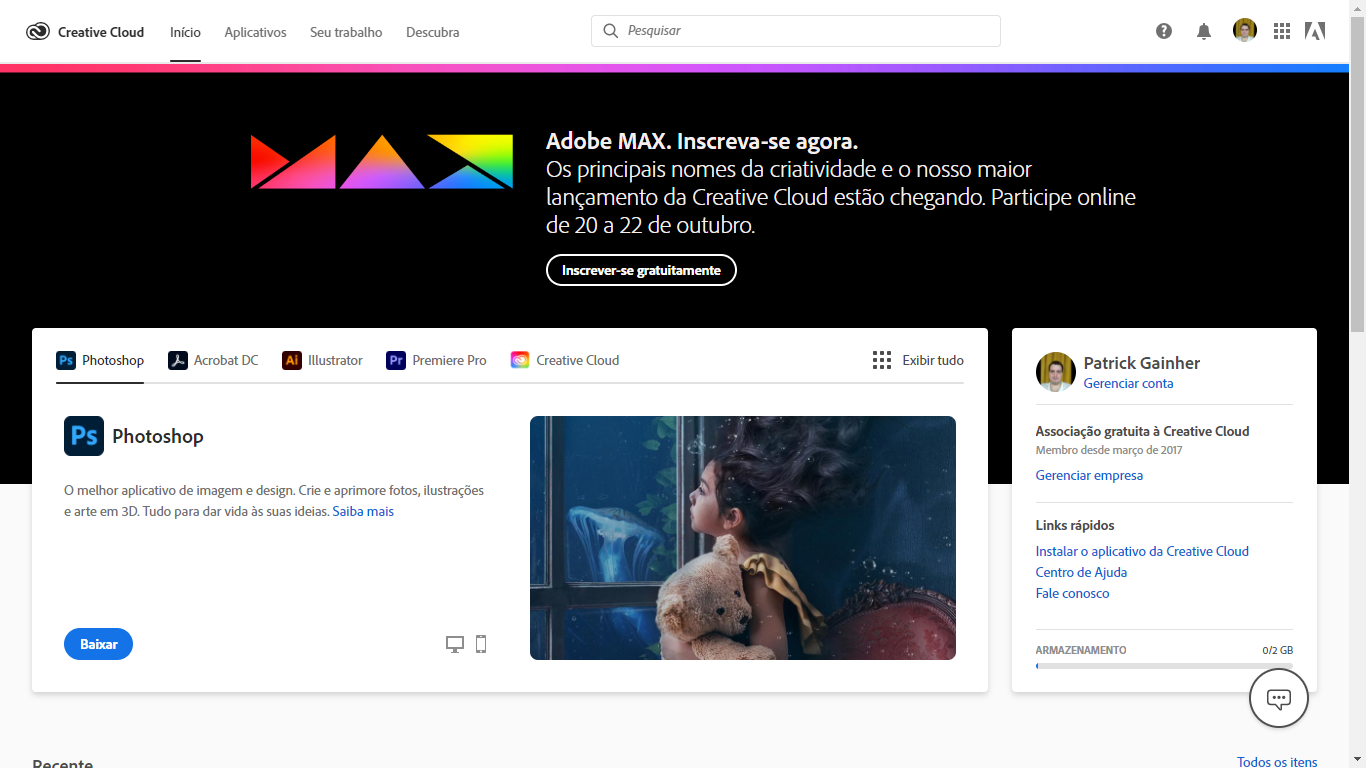Click the ARMAZENAMENTO label
The image size is (1366, 768).
[1081, 650]
